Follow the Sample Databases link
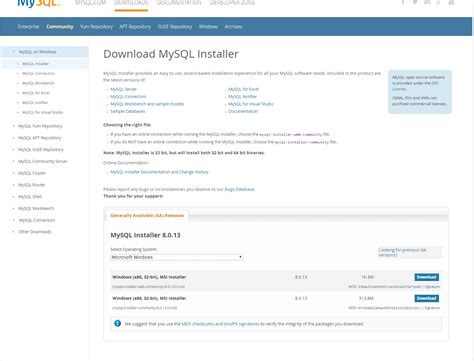Viewport: 474px width, 361px height. pyautogui.click(x=128, y=111)
